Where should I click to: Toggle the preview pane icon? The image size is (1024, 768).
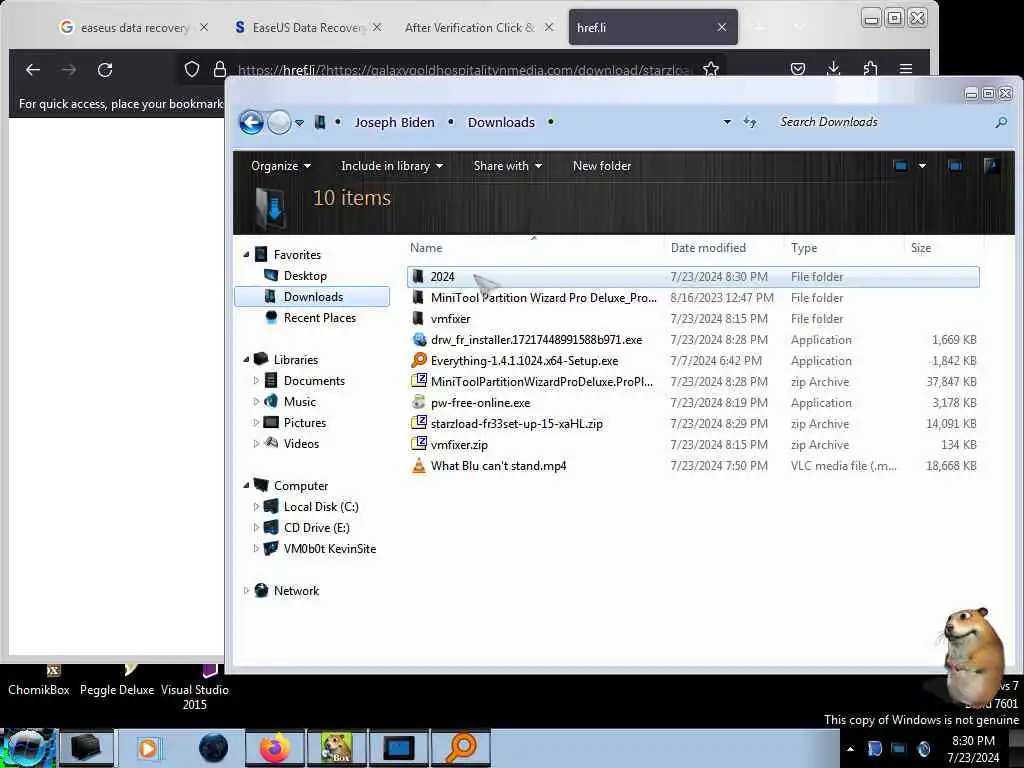tap(955, 166)
